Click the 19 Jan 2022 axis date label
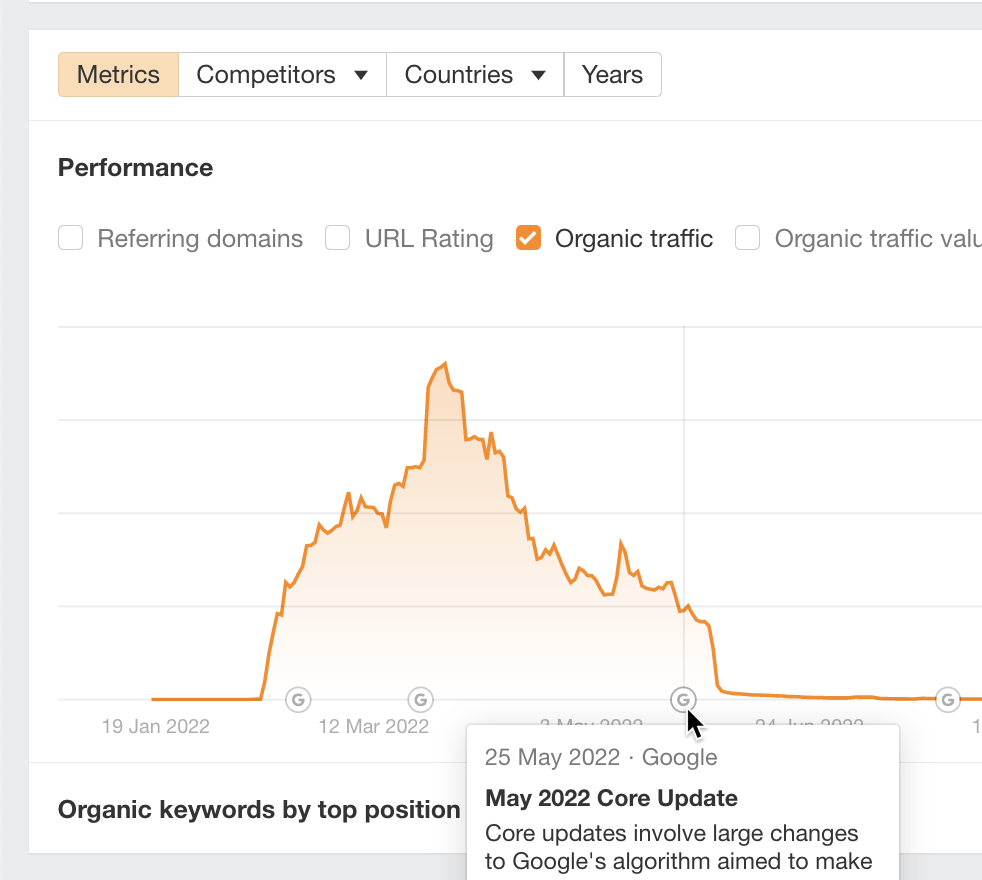This screenshot has height=880, width=982. 156,726
